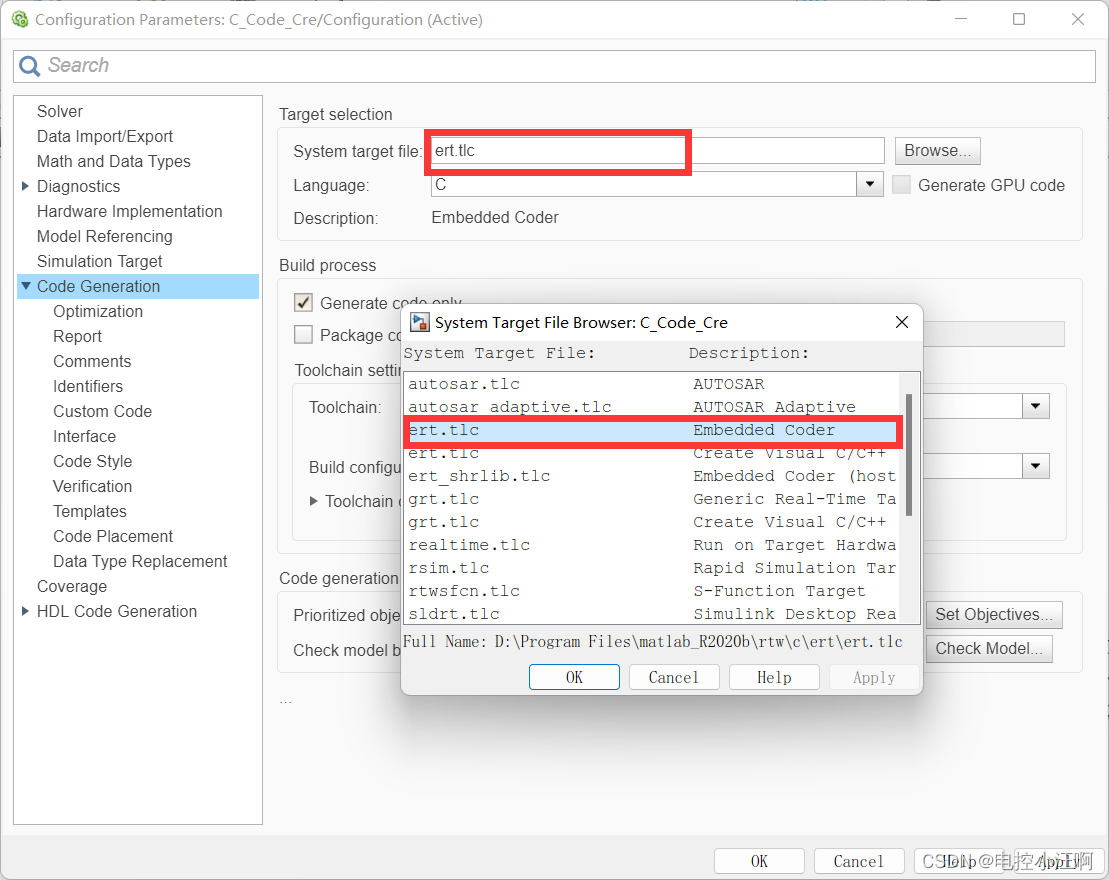Click the Search input field
The width and height of the screenshot is (1109, 880).
(554, 66)
